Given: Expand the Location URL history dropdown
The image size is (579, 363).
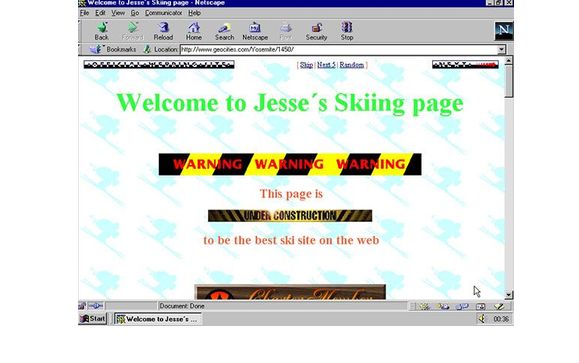Looking at the screenshot, I should (x=501, y=49).
